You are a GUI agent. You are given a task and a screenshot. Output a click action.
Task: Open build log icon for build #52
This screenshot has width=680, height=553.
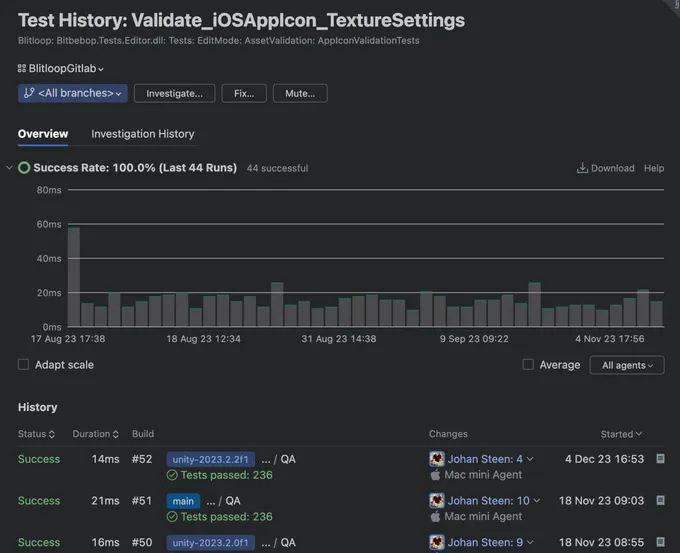[x=660, y=459]
